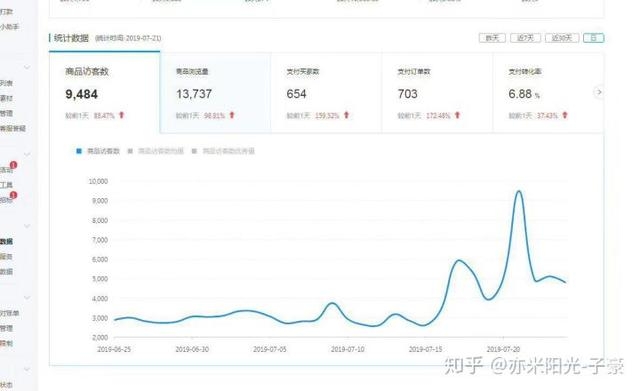Filter statistics by 近7天
Screen dimensions: 640x391
(525, 38)
